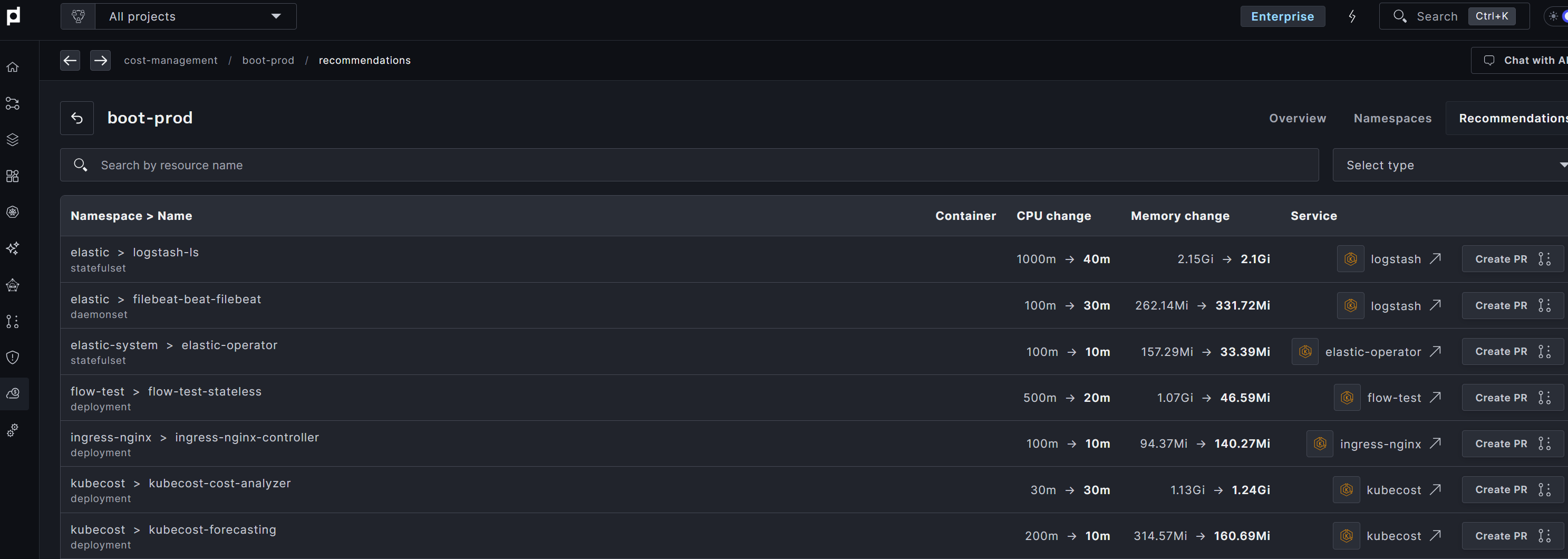Screen dimensions: 1568x559
Task: Open the cost management cloud icon
Action: coord(13,393)
